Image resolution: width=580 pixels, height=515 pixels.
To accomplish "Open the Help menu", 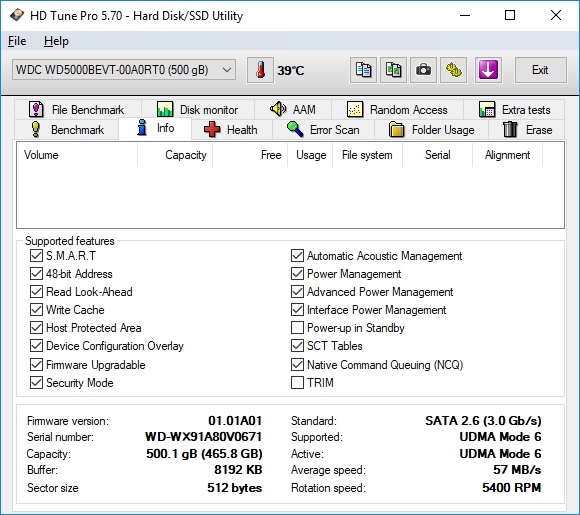I will 56,41.
